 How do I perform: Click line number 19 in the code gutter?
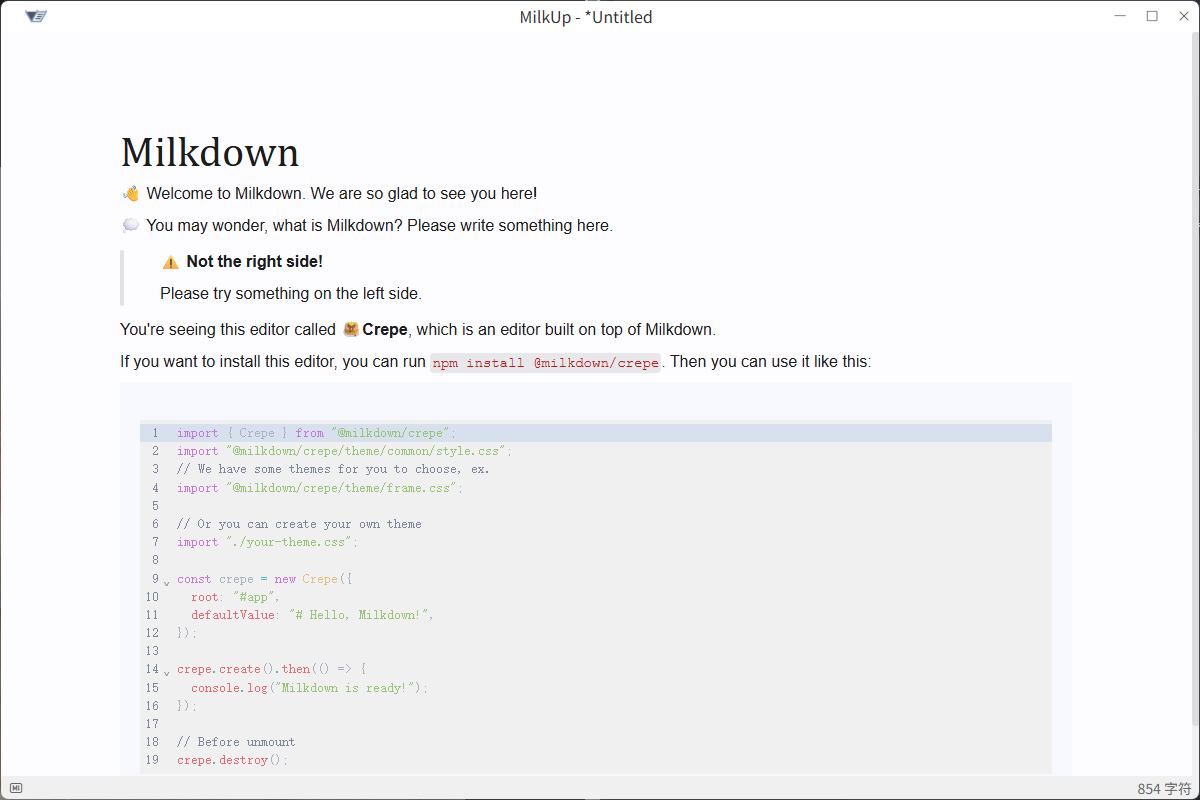152,760
